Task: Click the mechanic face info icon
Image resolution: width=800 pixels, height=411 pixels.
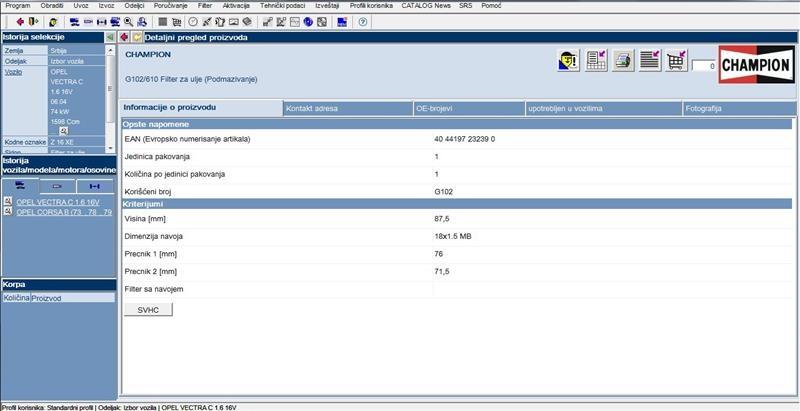Action: (x=568, y=61)
